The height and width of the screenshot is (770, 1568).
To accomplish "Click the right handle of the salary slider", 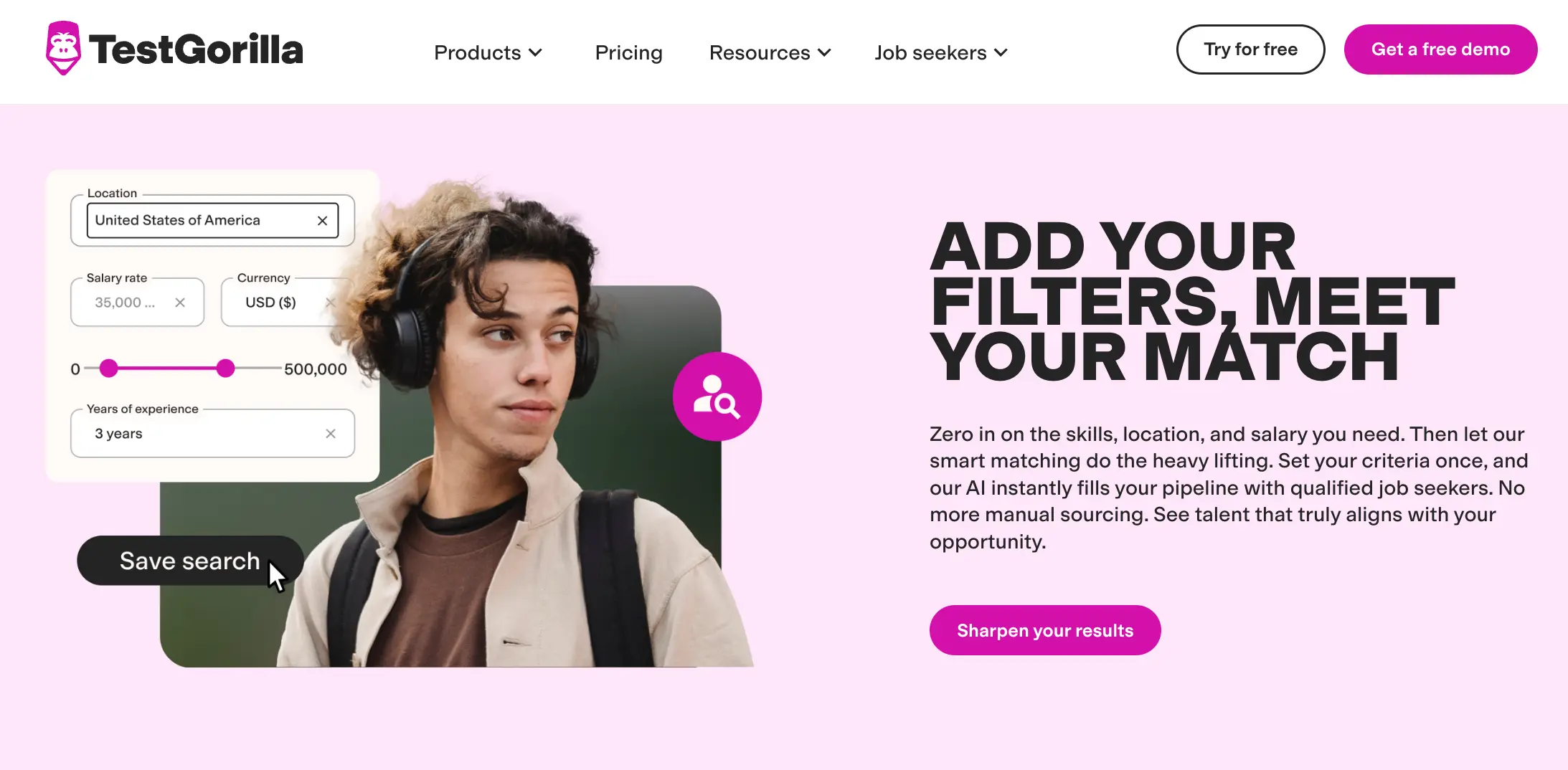I will (x=225, y=368).
